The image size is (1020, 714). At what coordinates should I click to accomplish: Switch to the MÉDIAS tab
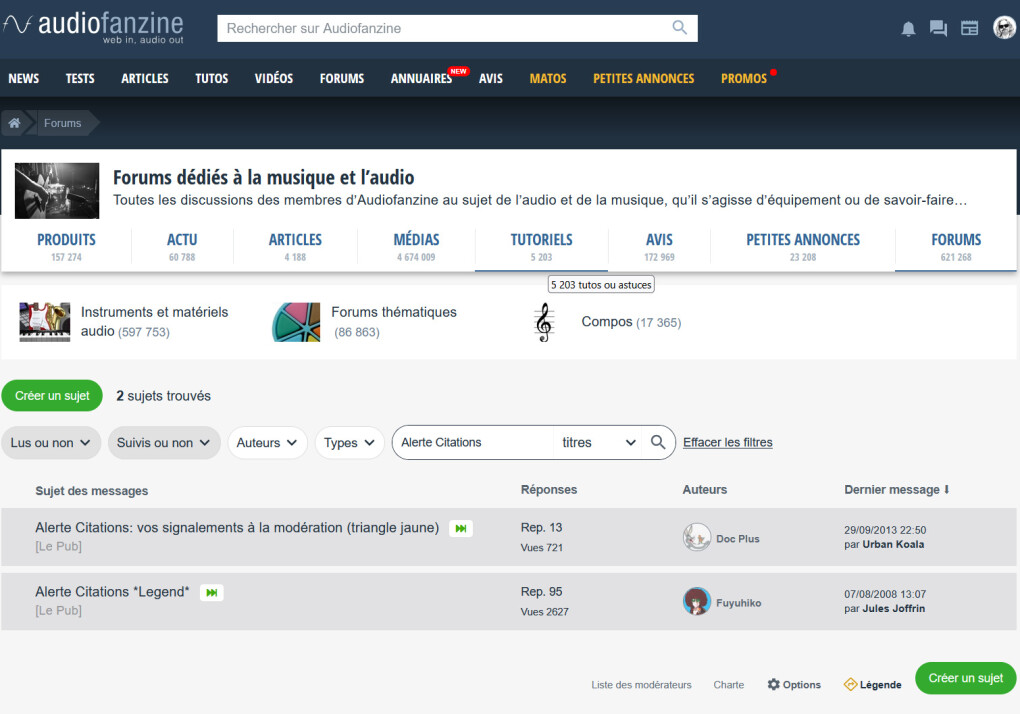(416, 246)
